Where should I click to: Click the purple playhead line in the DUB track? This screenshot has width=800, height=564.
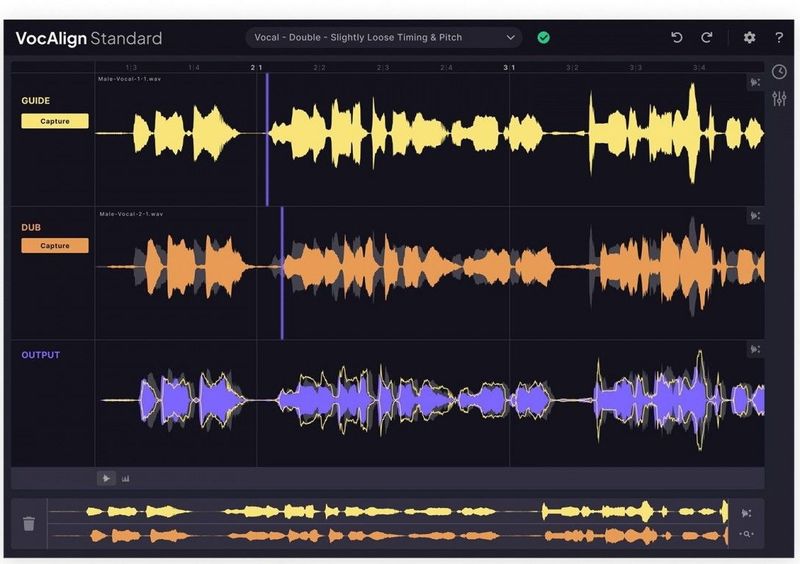(282, 273)
